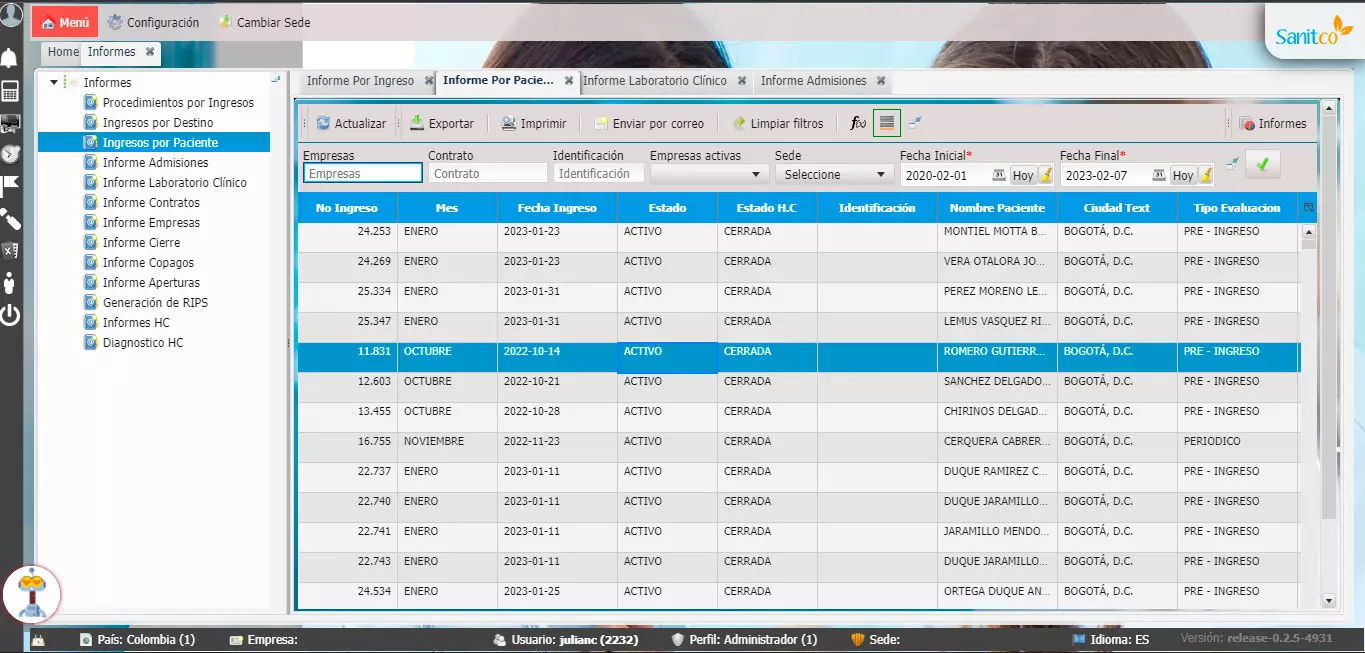Open the Empresas activas dropdown

(708, 174)
